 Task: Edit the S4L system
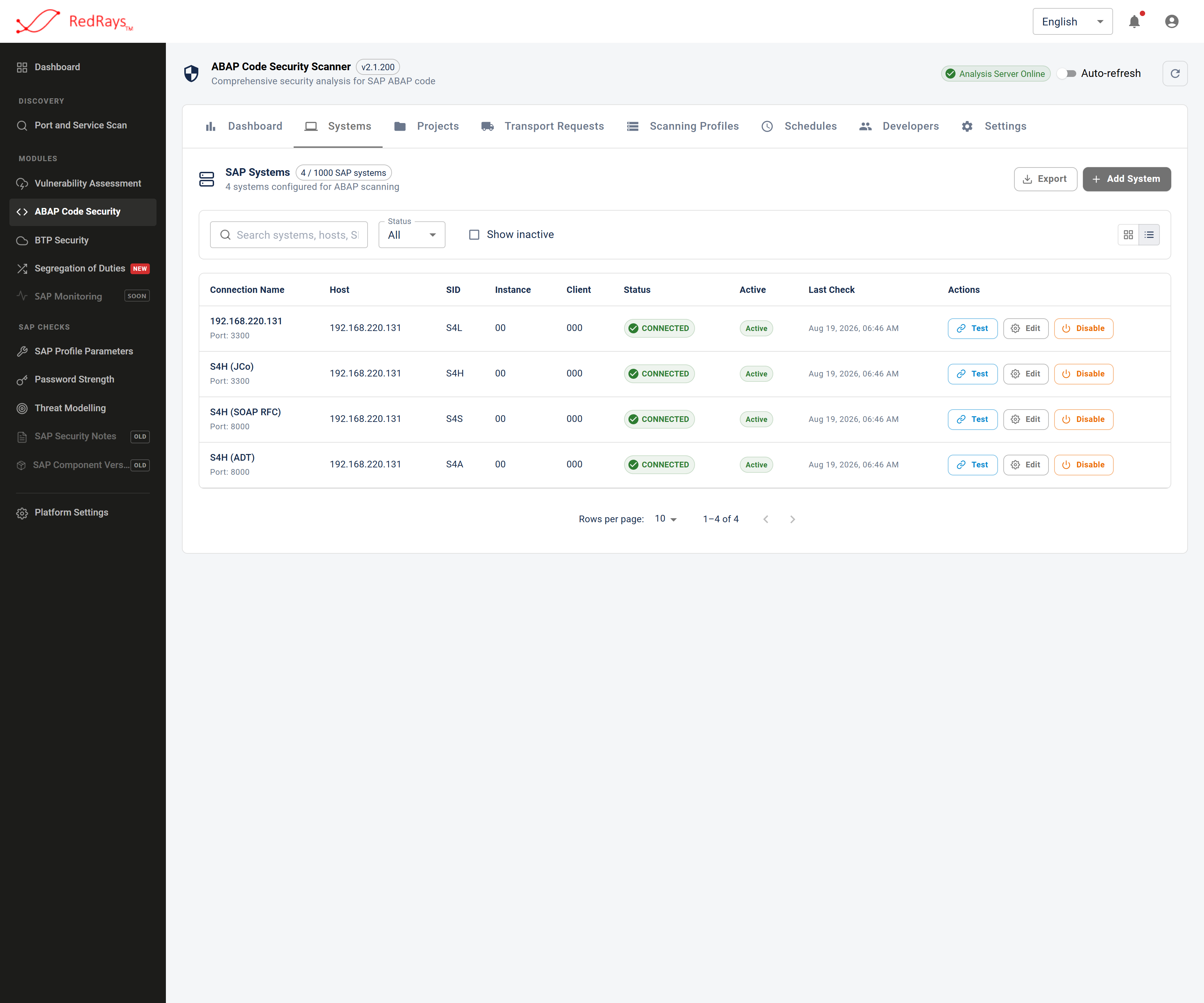tap(1026, 328)
